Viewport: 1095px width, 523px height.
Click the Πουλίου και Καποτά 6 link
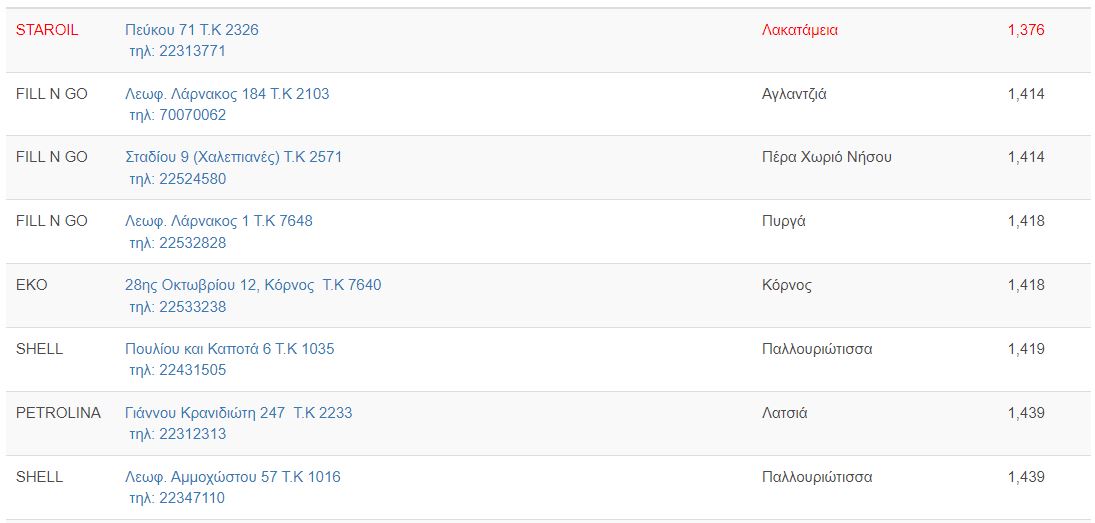[229, 349]
